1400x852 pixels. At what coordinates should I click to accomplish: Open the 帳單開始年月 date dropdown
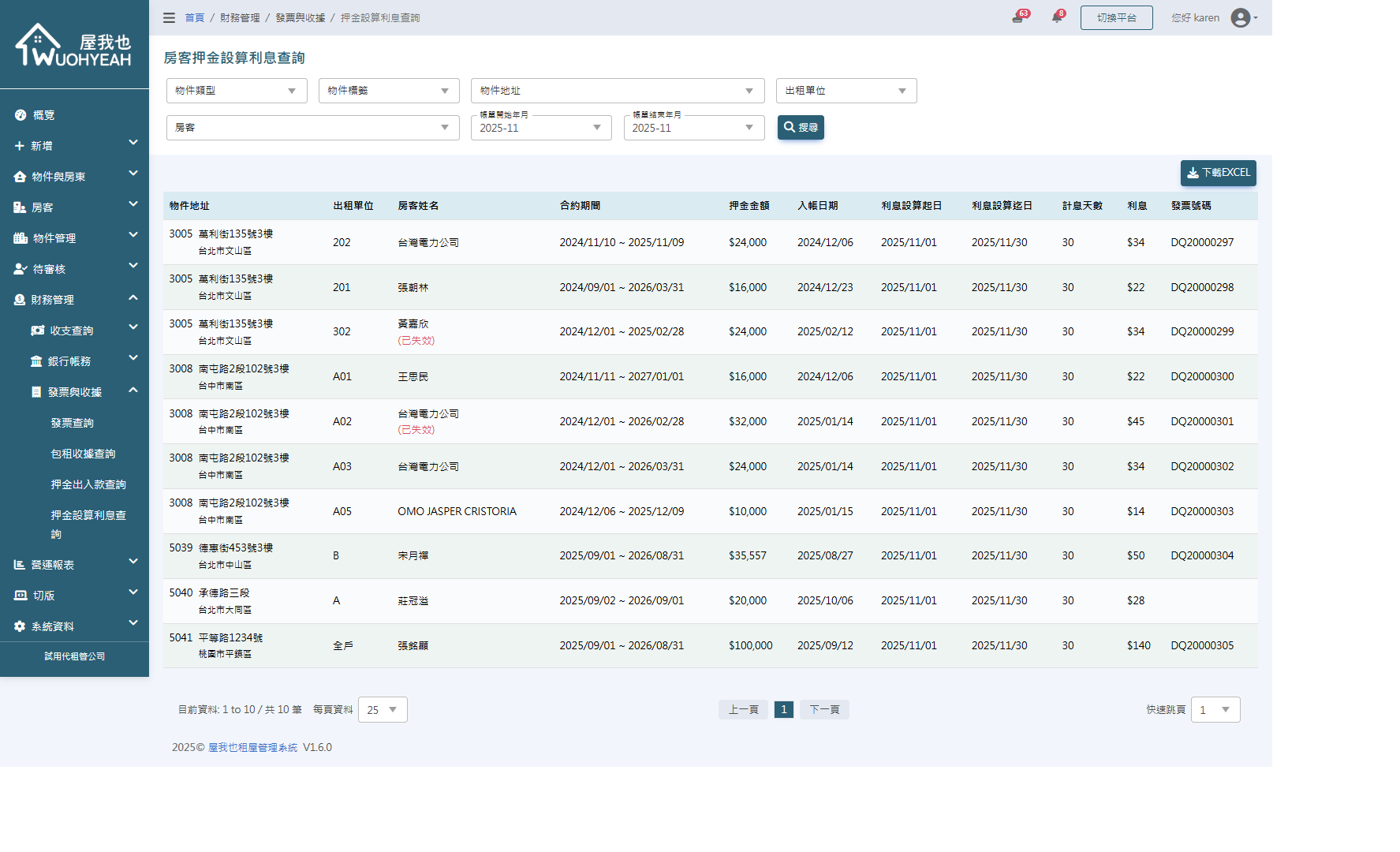[x=540, y=128]
